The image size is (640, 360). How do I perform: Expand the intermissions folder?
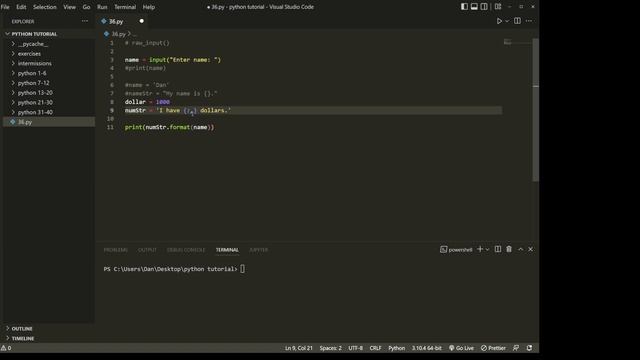(49, 63)
